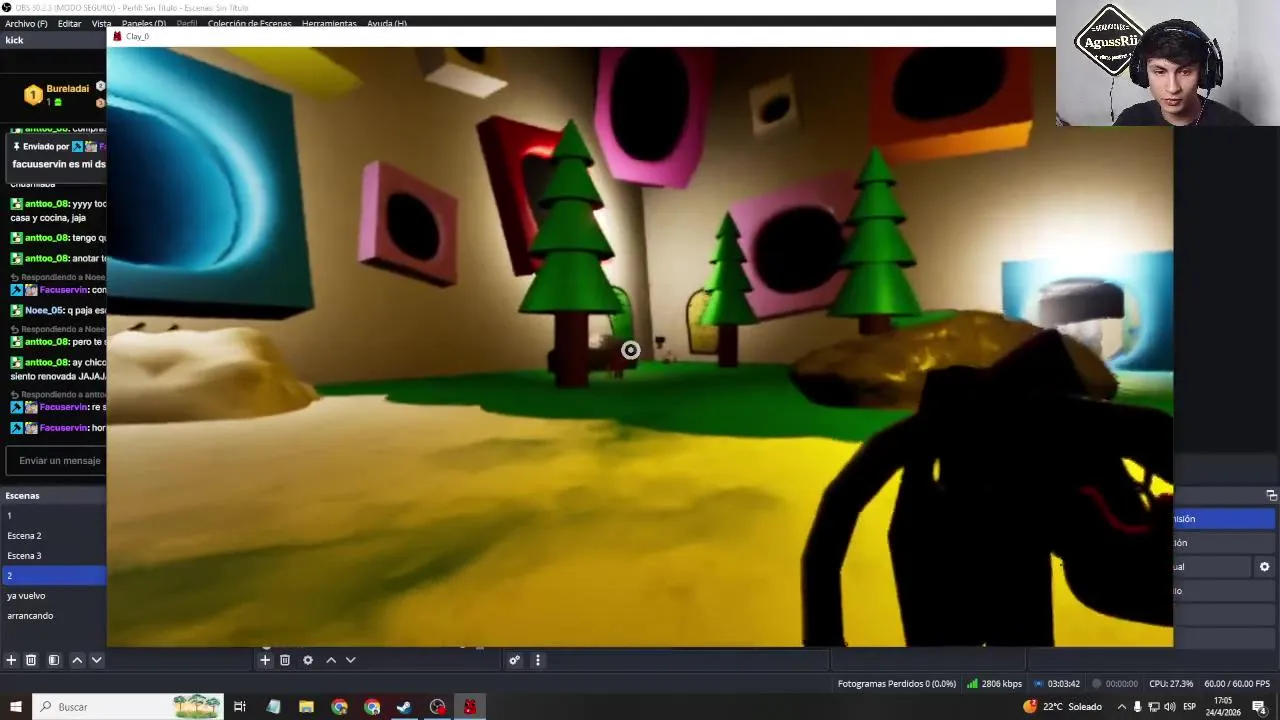This screenshot has height=720, width=1280.
Task: Move selected source down
Action: [x=351, y=660]
